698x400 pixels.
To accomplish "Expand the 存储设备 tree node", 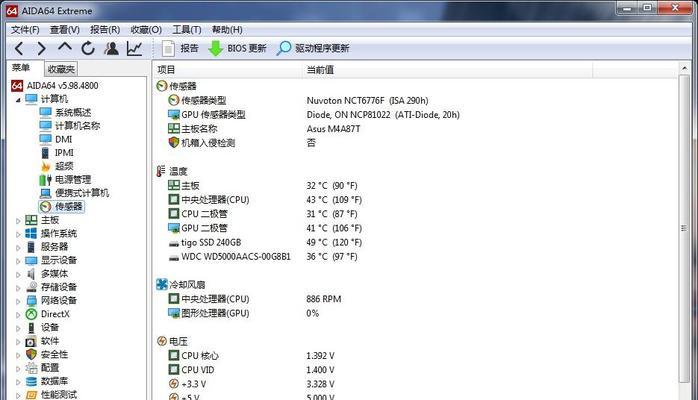I will (x=18, y=288).
